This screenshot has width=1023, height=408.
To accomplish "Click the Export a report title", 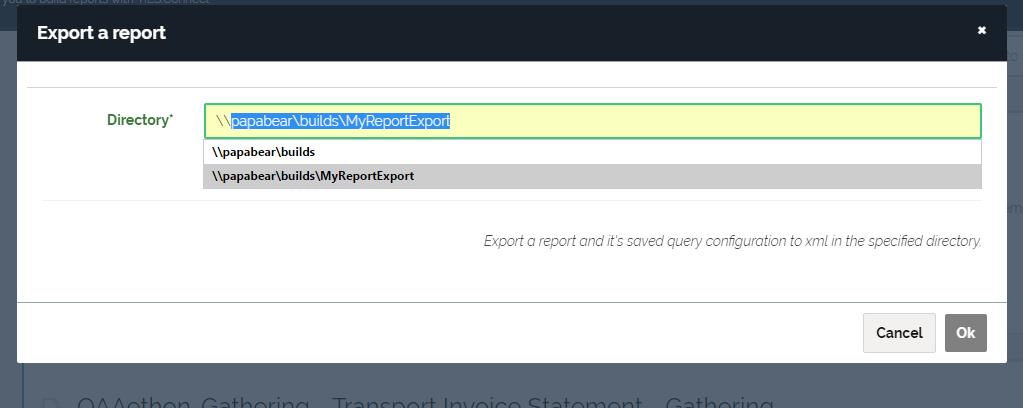I will (x=101, y=33).
